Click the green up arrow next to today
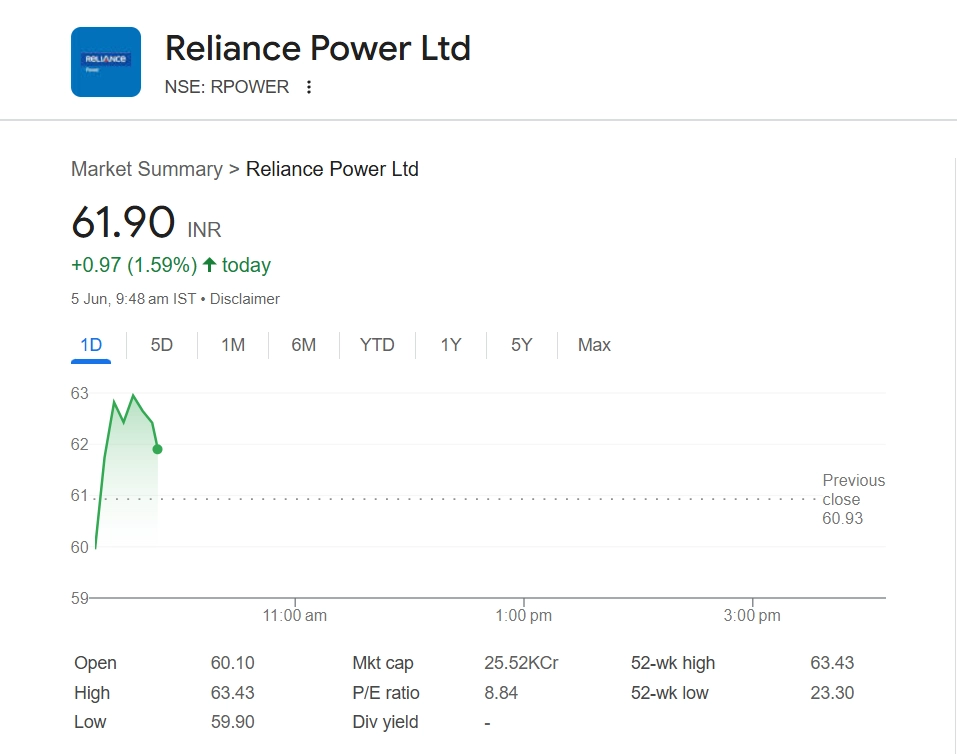This screenshot has width=957, height=754. coord(209,265)
